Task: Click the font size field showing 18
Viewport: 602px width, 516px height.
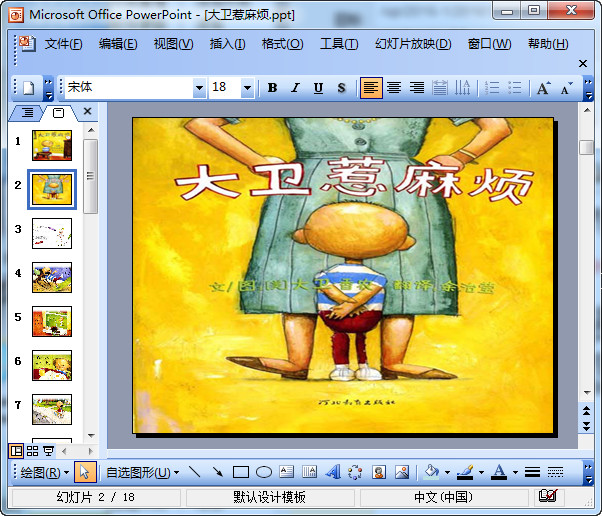Action: point(225,88)
